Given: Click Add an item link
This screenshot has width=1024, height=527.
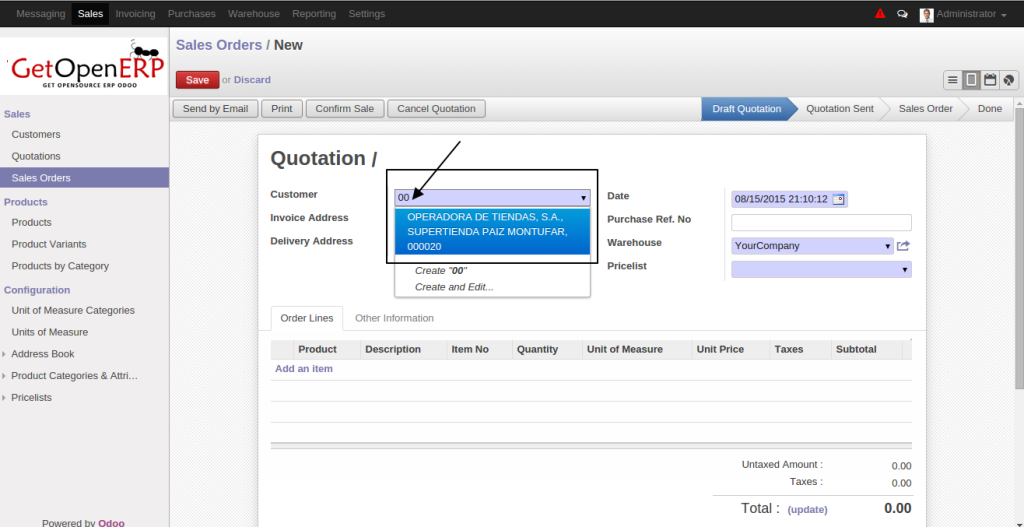Looking at the screenshot, I should pos(304,369).
